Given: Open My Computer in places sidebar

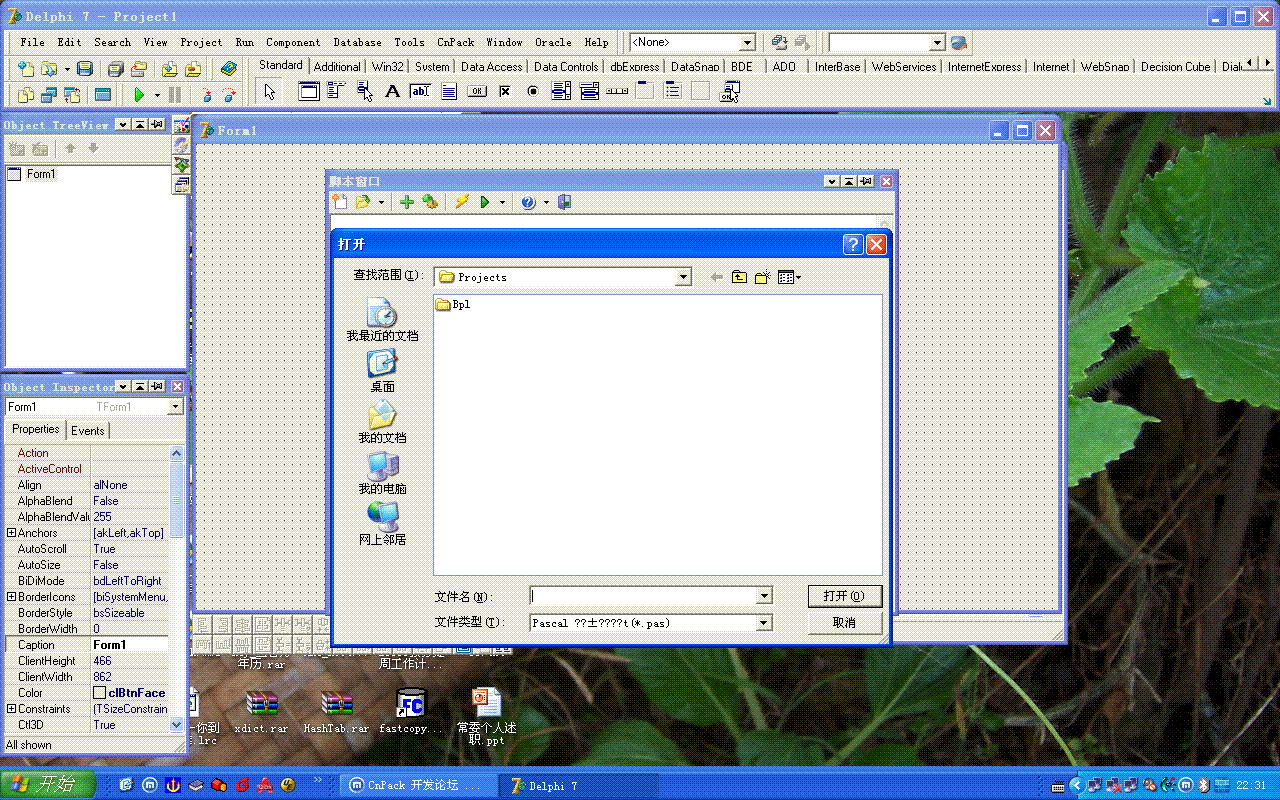Looking at the screenshot, I should 382,473.
